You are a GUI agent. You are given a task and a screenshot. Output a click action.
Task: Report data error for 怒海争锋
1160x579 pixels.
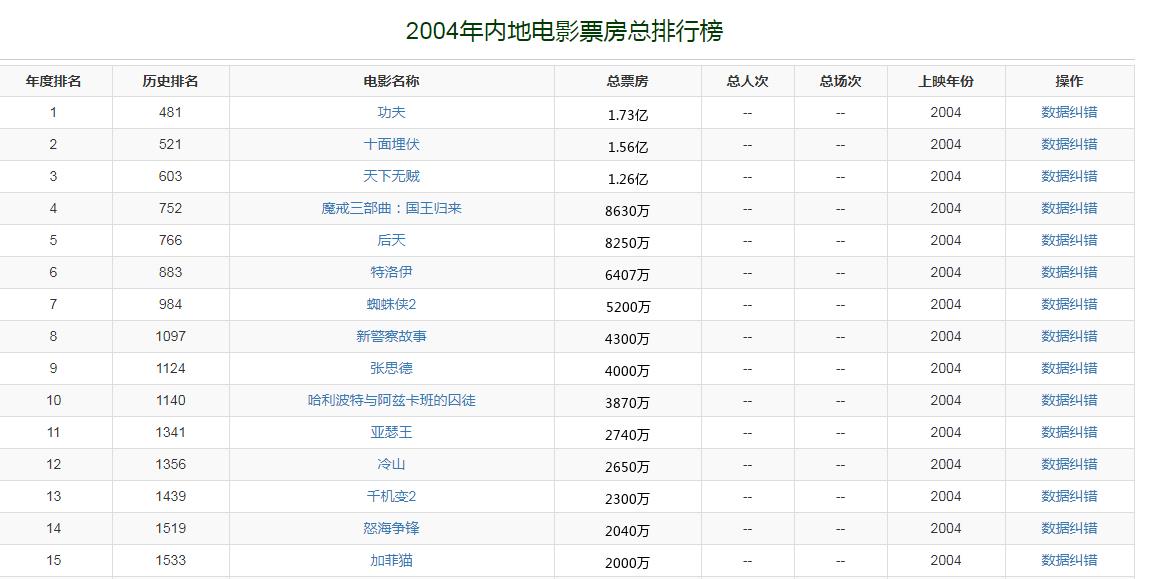click(1069, 528)
